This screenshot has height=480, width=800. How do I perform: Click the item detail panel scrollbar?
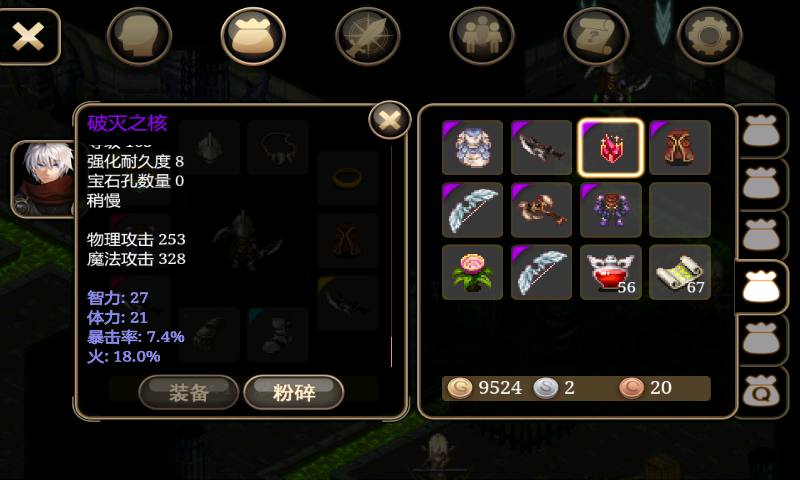point(391,257)
